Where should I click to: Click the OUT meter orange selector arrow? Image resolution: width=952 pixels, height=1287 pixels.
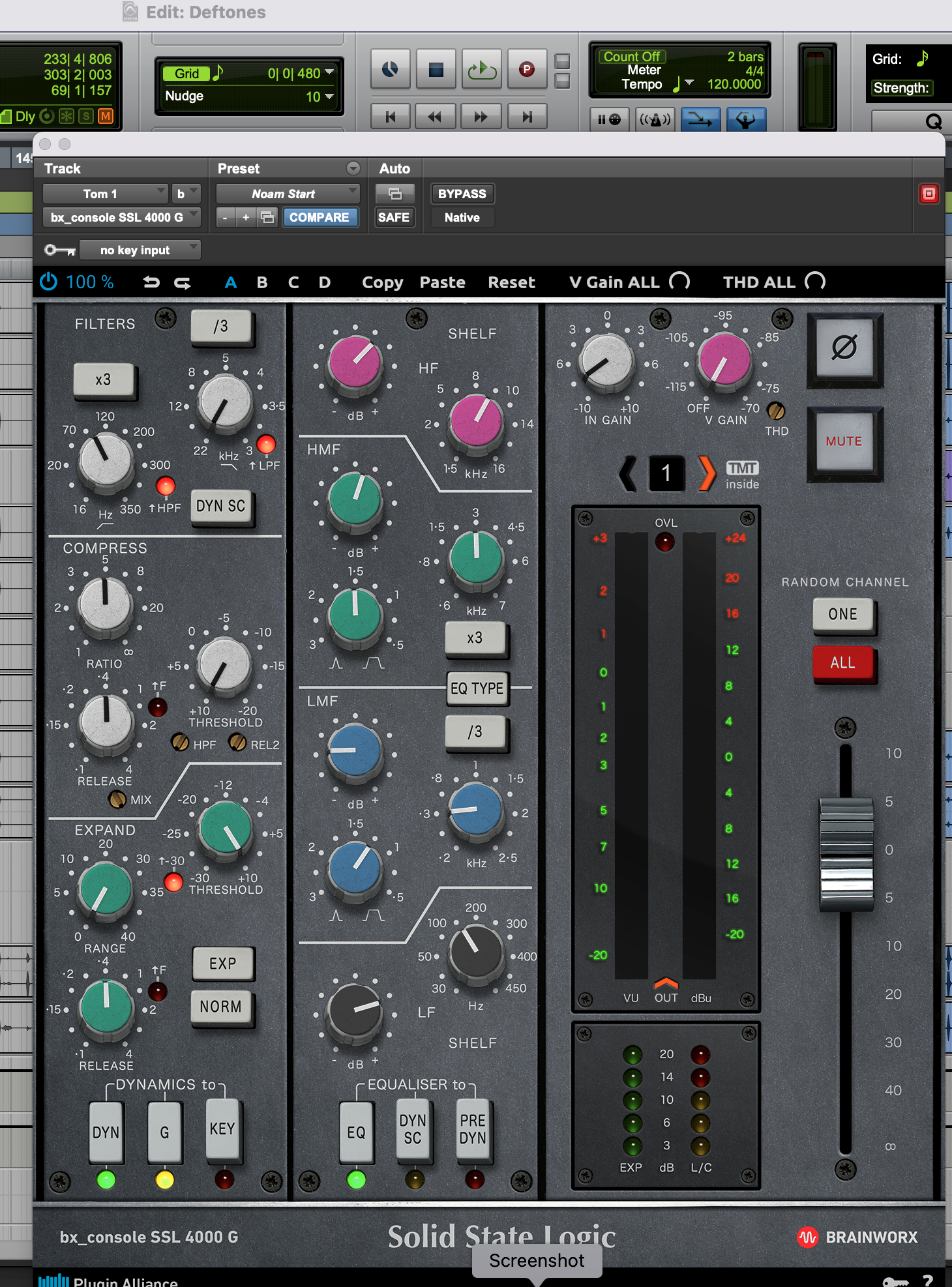(x=666, y=983)
